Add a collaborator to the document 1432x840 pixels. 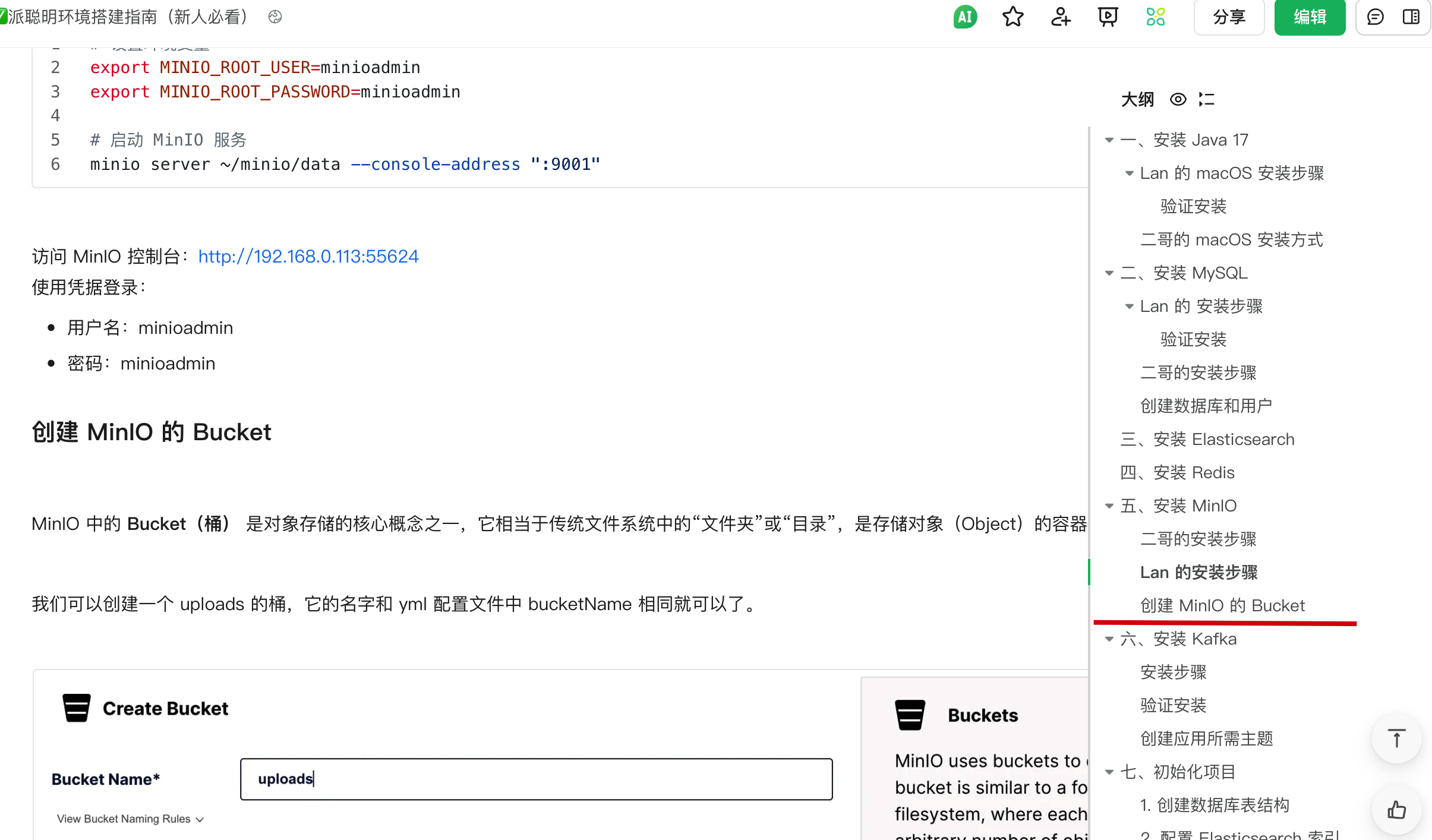click(1060, 17)
